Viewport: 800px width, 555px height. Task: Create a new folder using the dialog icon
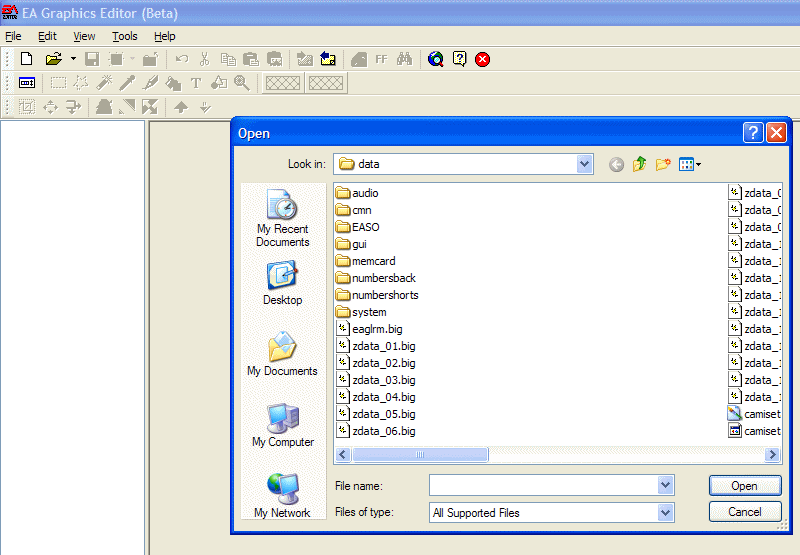(x=663, y=165)
